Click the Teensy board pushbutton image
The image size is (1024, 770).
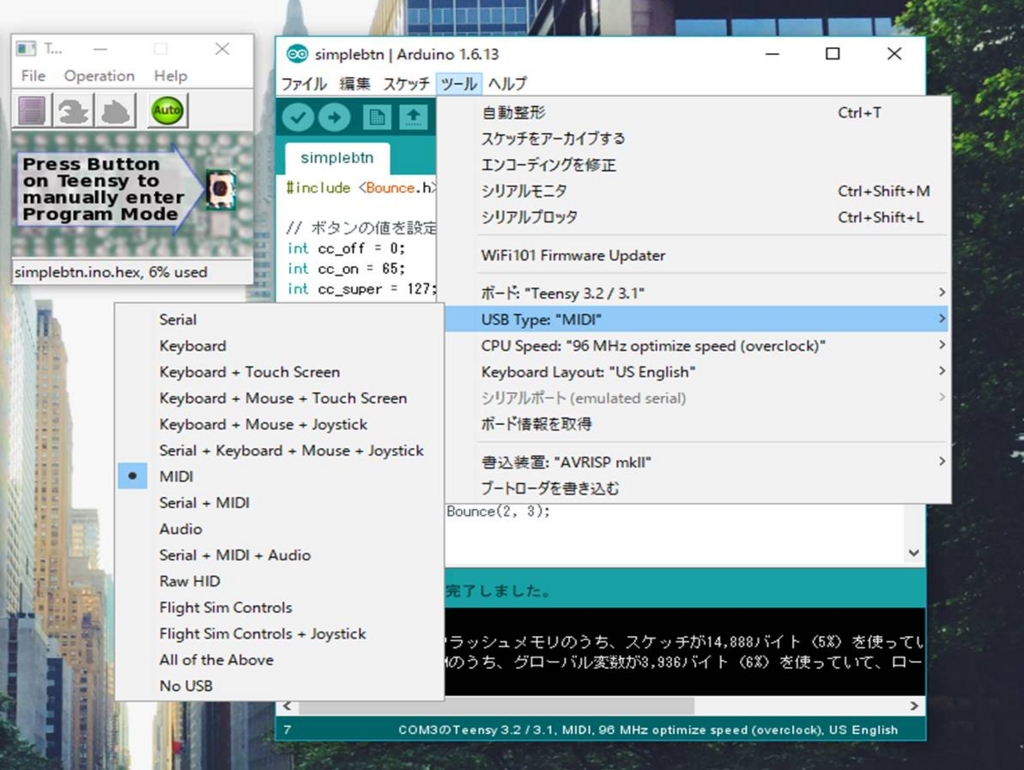[x=221, y=189]
